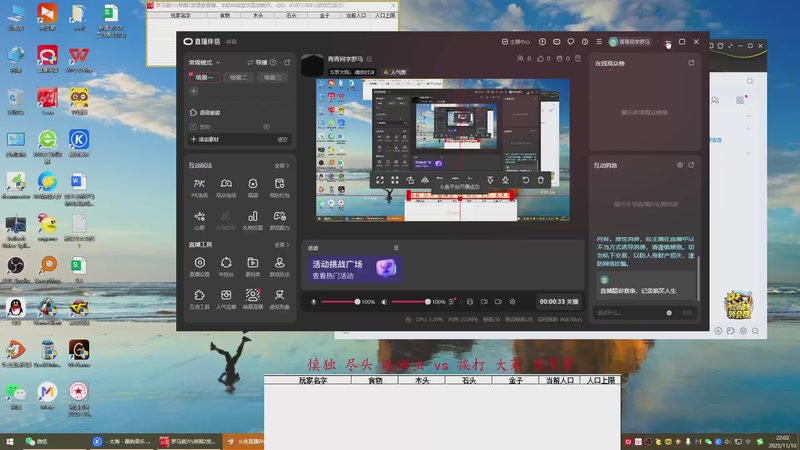Click the chat message input field
800x450 pixels.
click(x=629, y=313)
